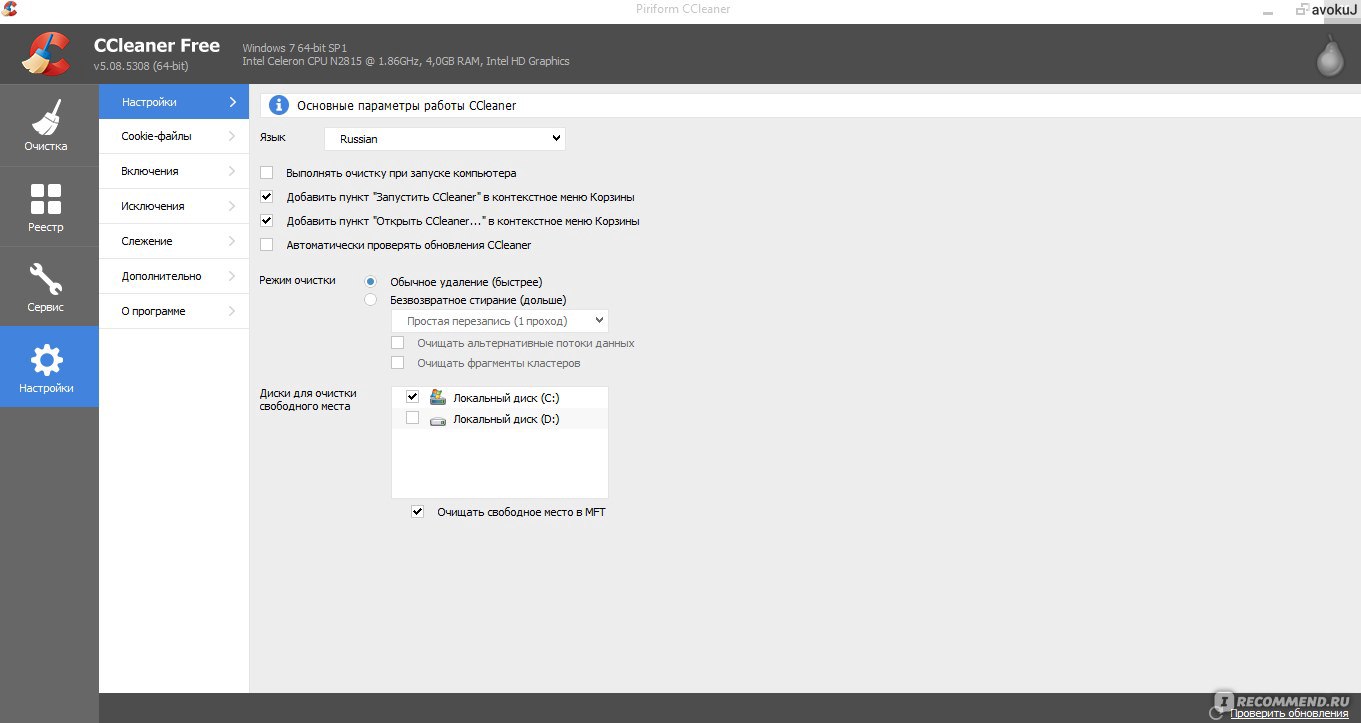Viewport: 1361px width, 723px height.
Task: Click the chevron beside О программе
Action: pos(232,311)
